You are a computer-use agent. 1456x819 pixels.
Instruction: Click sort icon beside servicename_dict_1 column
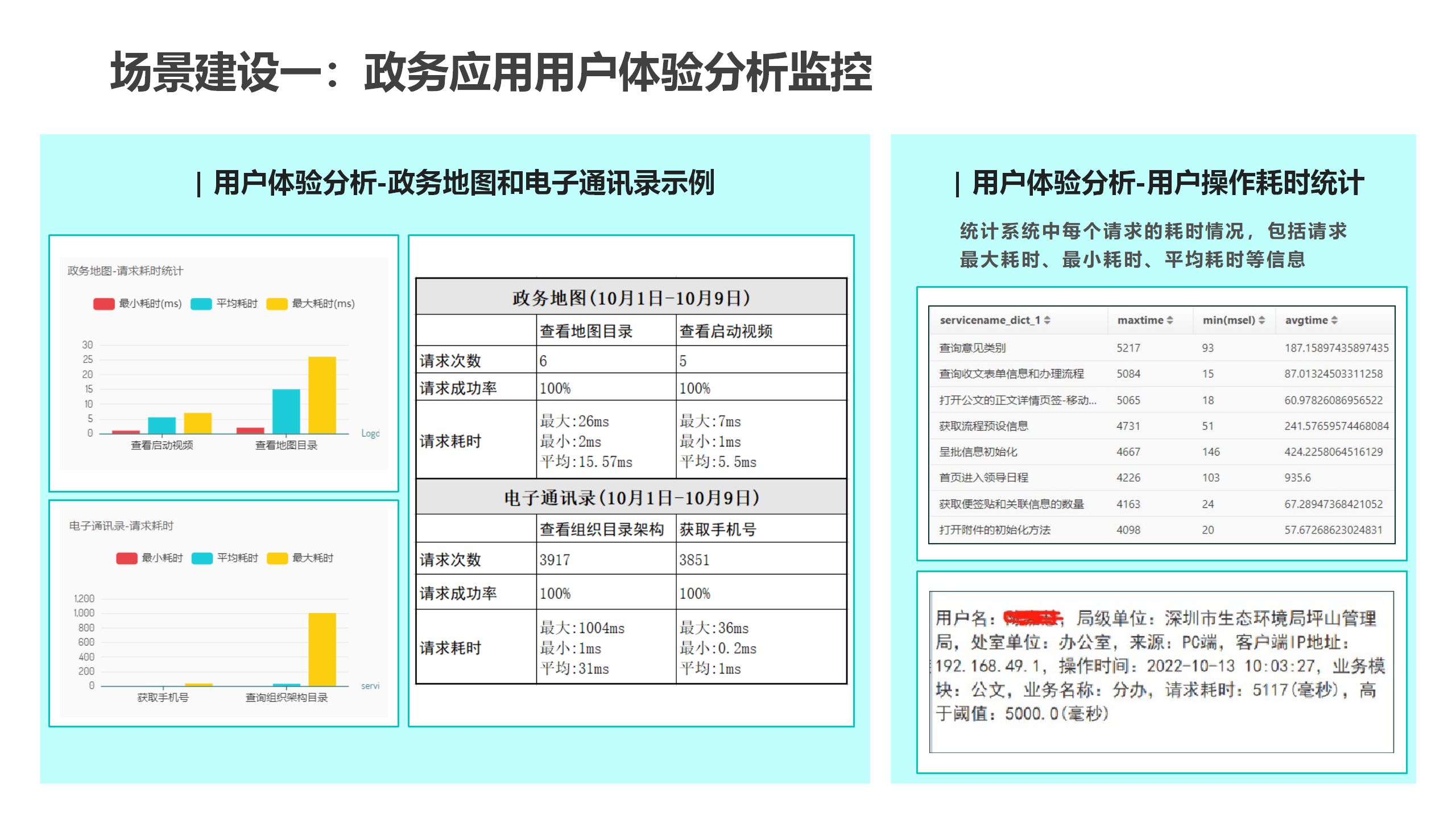tap(1047, 320)
